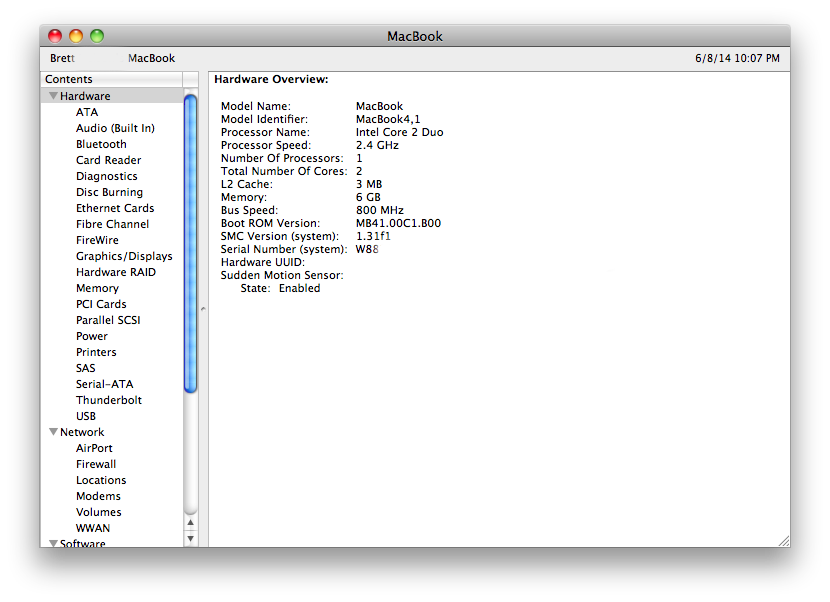Click the date 6/8/14 10:07 PM

click(737, 58)
